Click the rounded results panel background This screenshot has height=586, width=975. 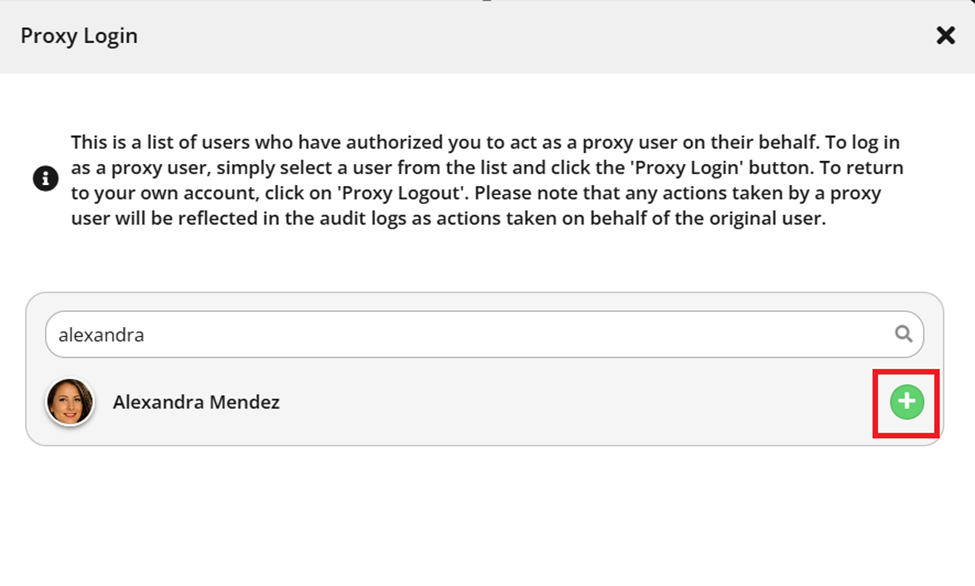[484, 369]
